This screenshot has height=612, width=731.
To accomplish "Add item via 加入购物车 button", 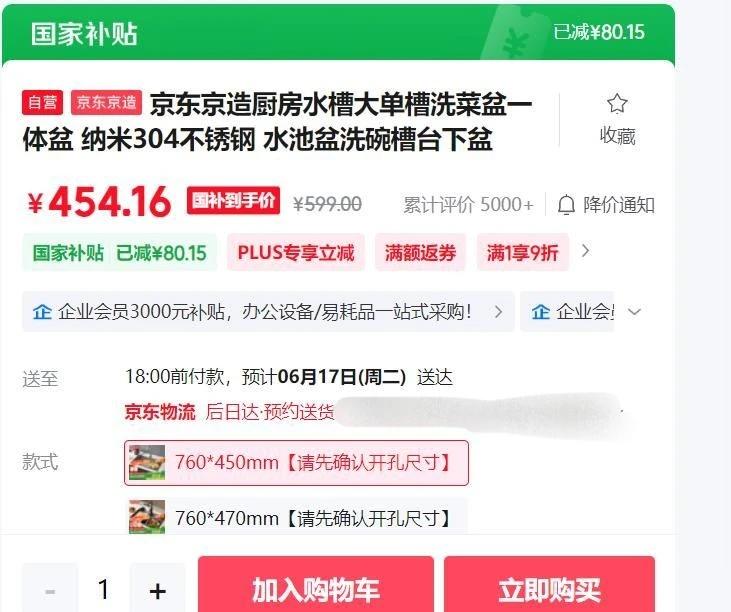I will pos(316,585).
